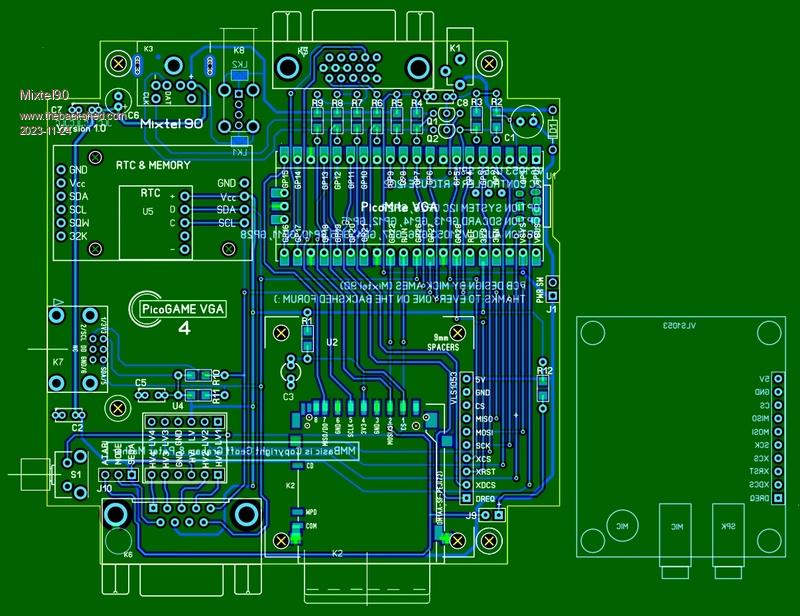Select the C3 capacitor footprint
The height and width of the screenshot is (616, 800).
click(291, 370)
